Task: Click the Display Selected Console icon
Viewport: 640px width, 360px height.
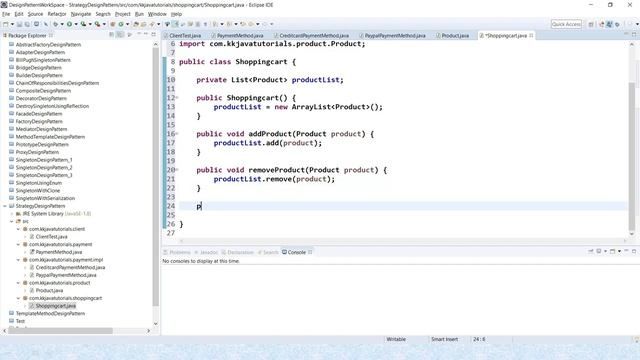Action: 598,251
